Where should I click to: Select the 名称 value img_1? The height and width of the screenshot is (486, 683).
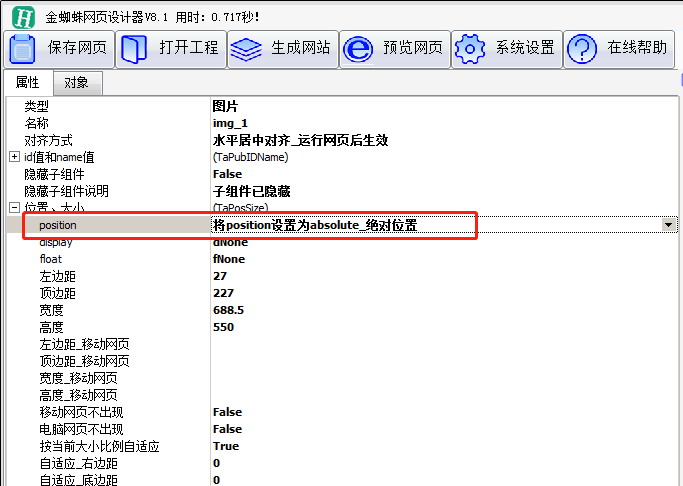230,123
